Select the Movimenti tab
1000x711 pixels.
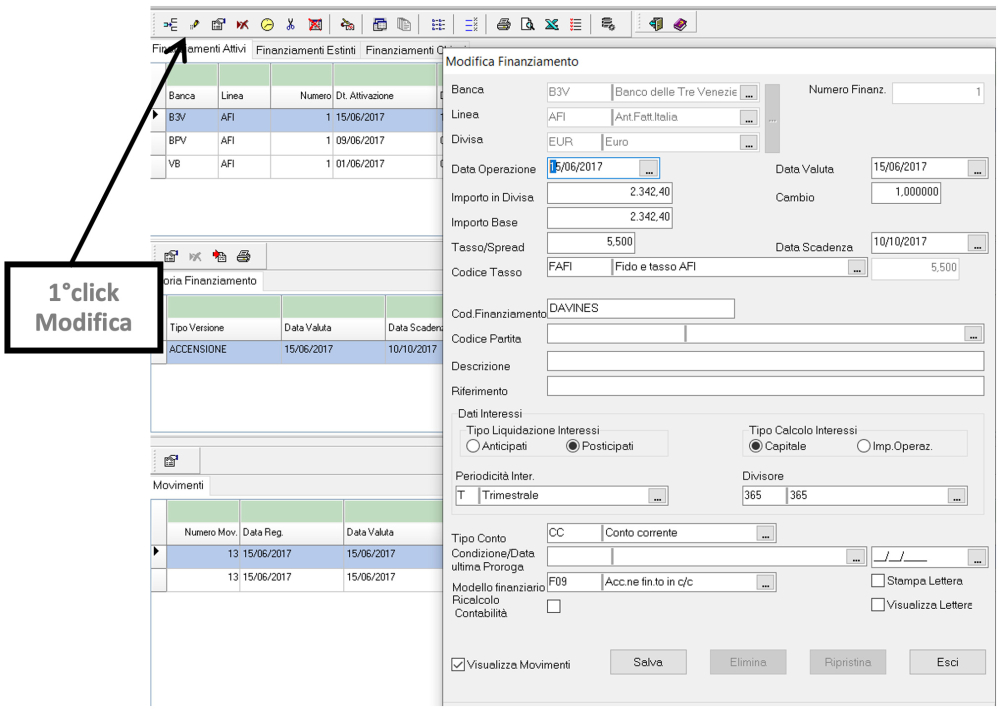(178, 485)
